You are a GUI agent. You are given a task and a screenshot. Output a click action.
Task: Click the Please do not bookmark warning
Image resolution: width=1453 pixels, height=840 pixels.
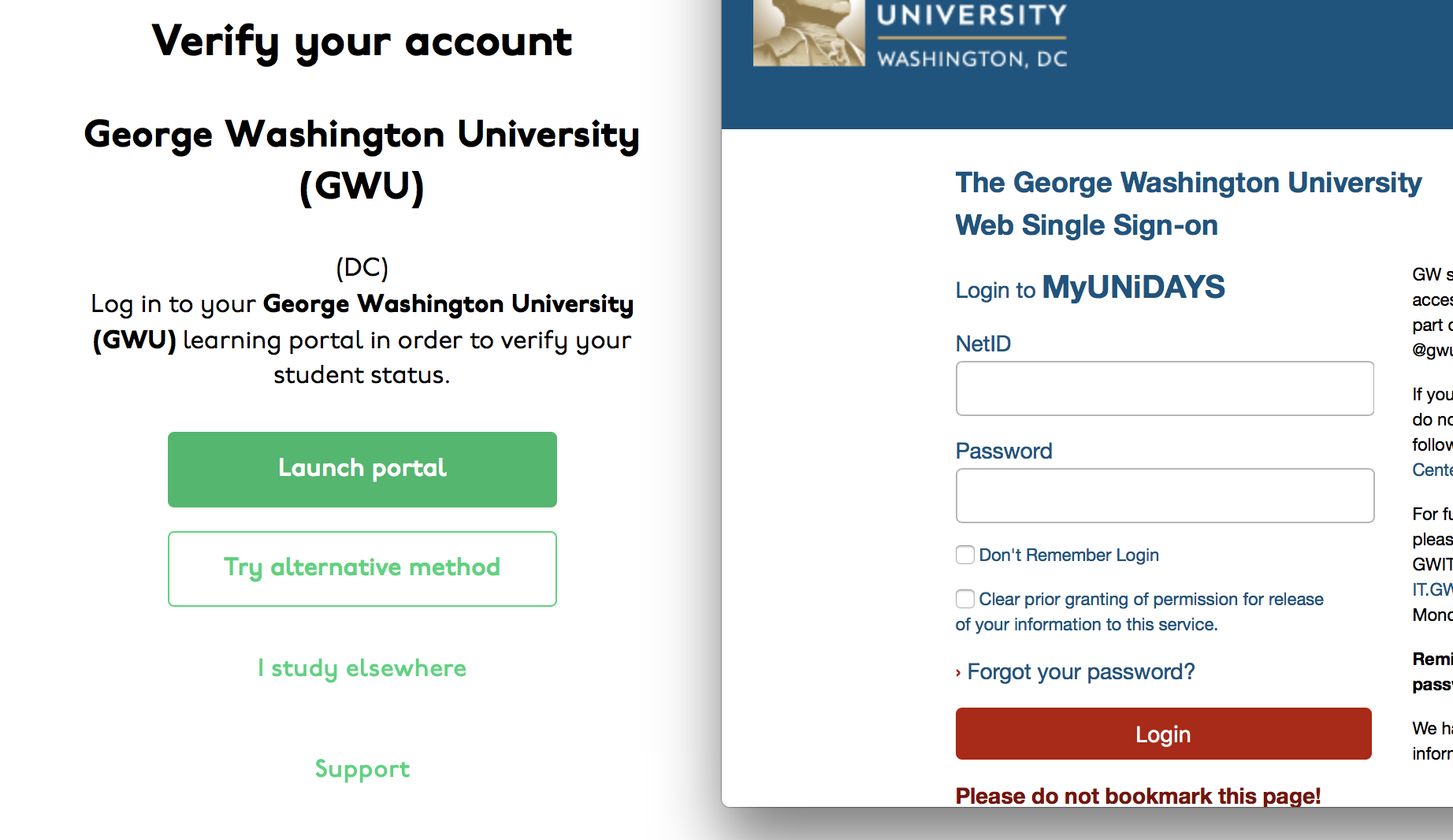point(1138,796)
